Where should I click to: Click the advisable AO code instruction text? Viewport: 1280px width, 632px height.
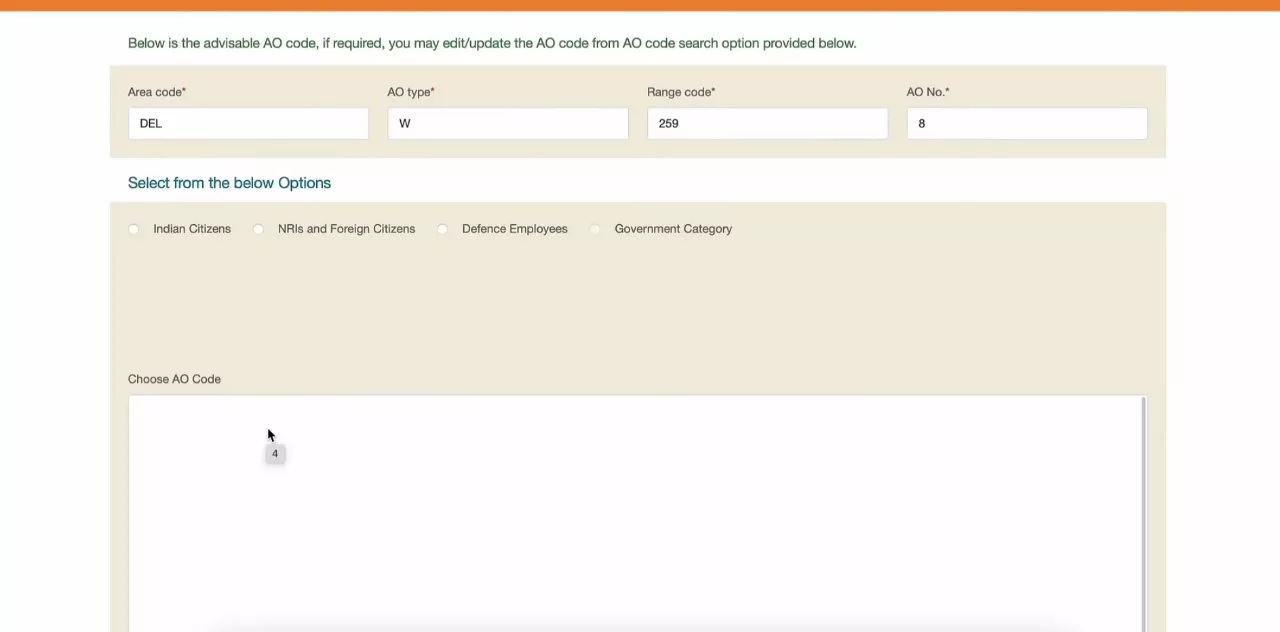(x=492, y=43)
